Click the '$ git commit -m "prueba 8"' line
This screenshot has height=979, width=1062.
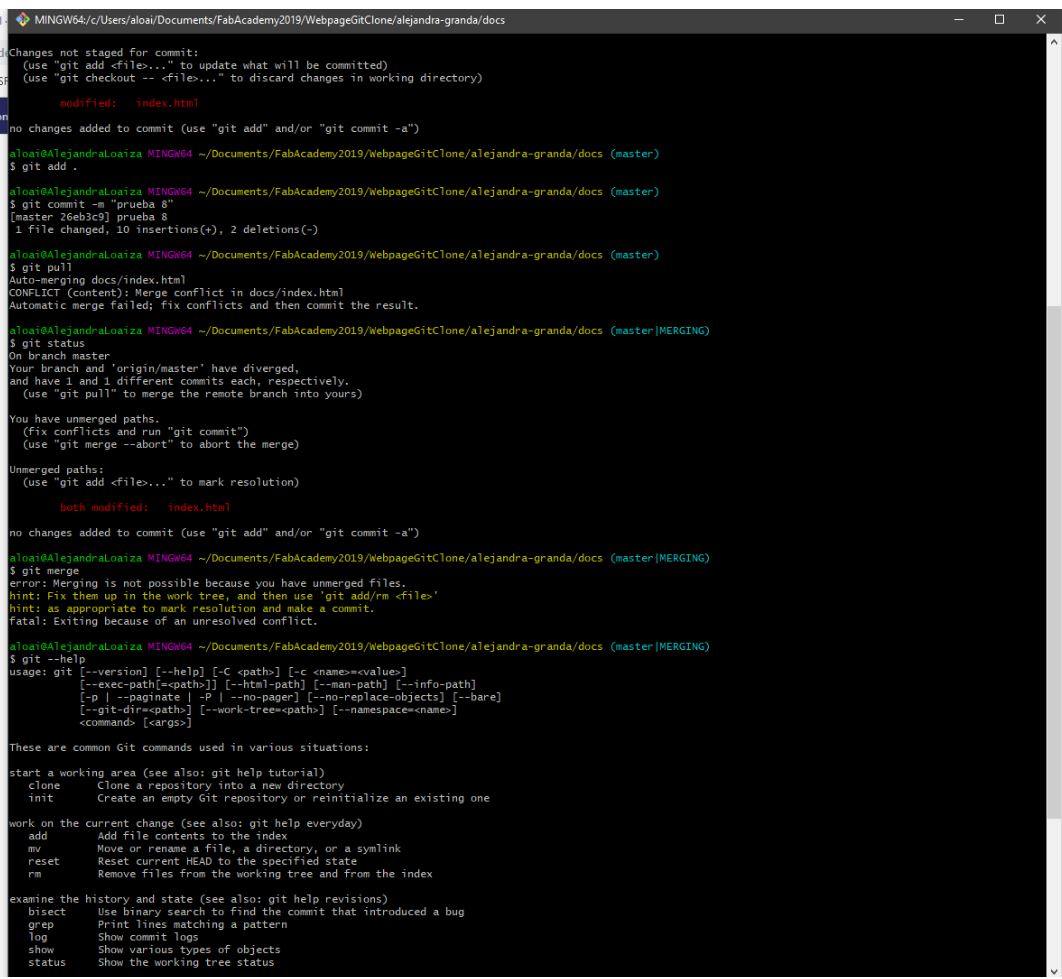click(91, 205)
